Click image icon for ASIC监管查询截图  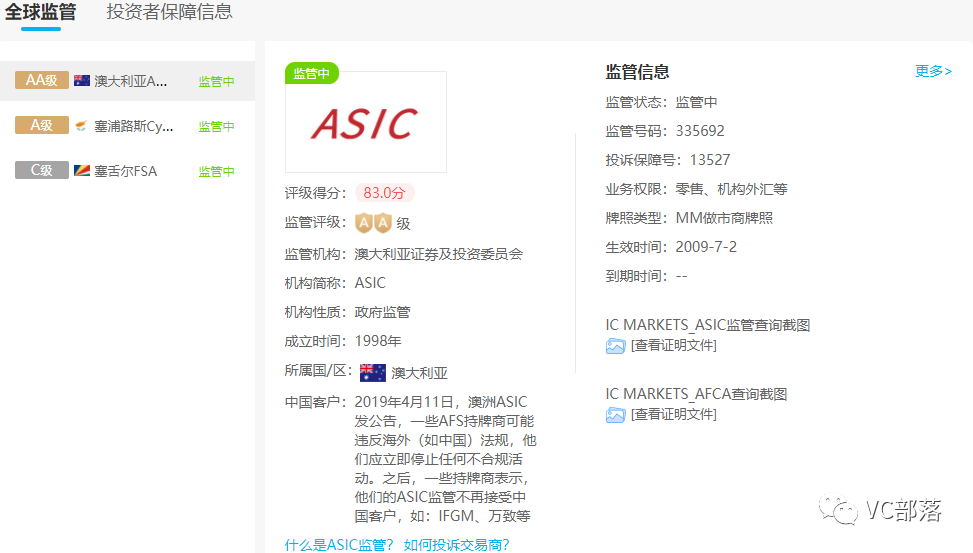click(x=615, y=346)
